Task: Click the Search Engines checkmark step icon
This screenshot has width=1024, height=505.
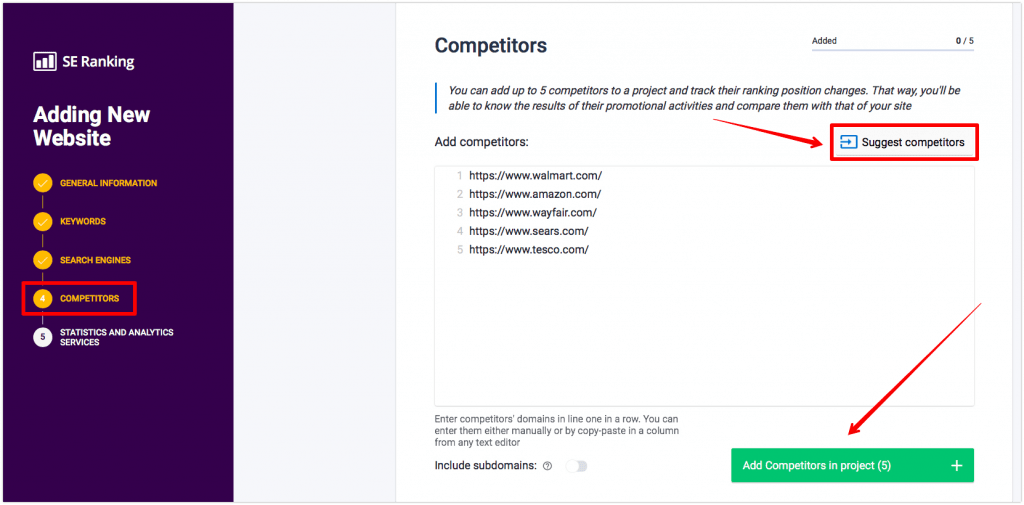Action: point(42,261)
